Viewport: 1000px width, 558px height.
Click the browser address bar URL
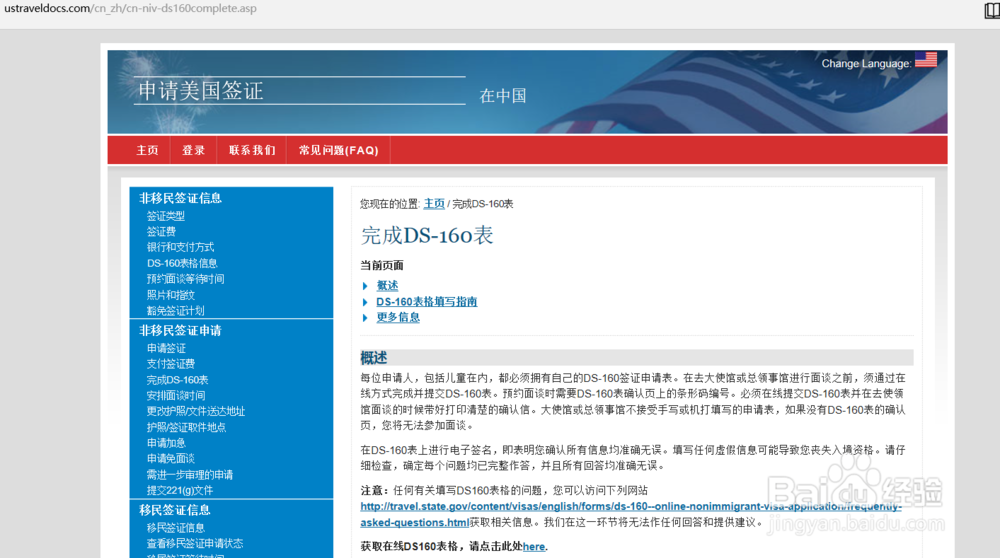tap(130, 9)
